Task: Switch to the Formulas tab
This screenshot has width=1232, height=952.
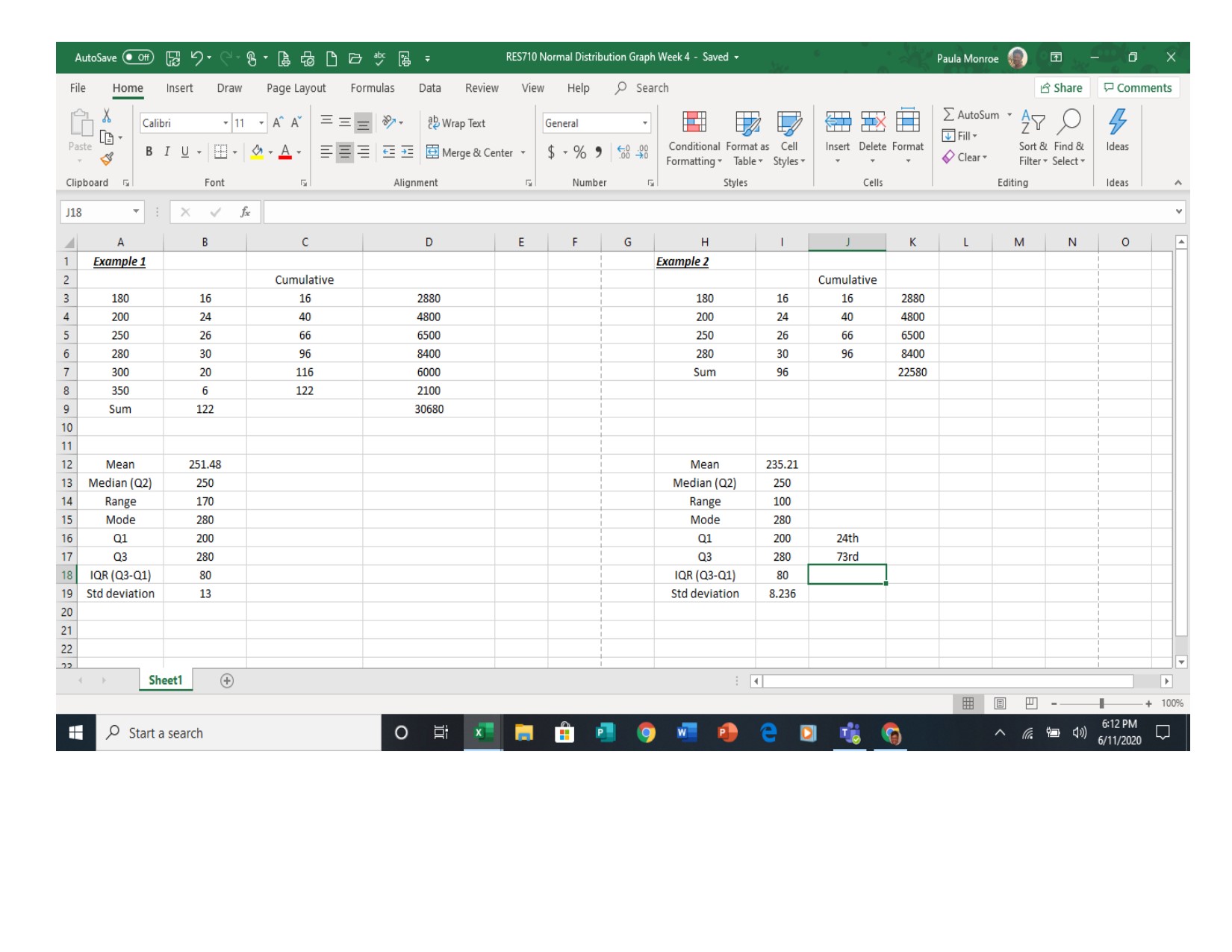Action: pyautogui.click(x=373, y=88)
